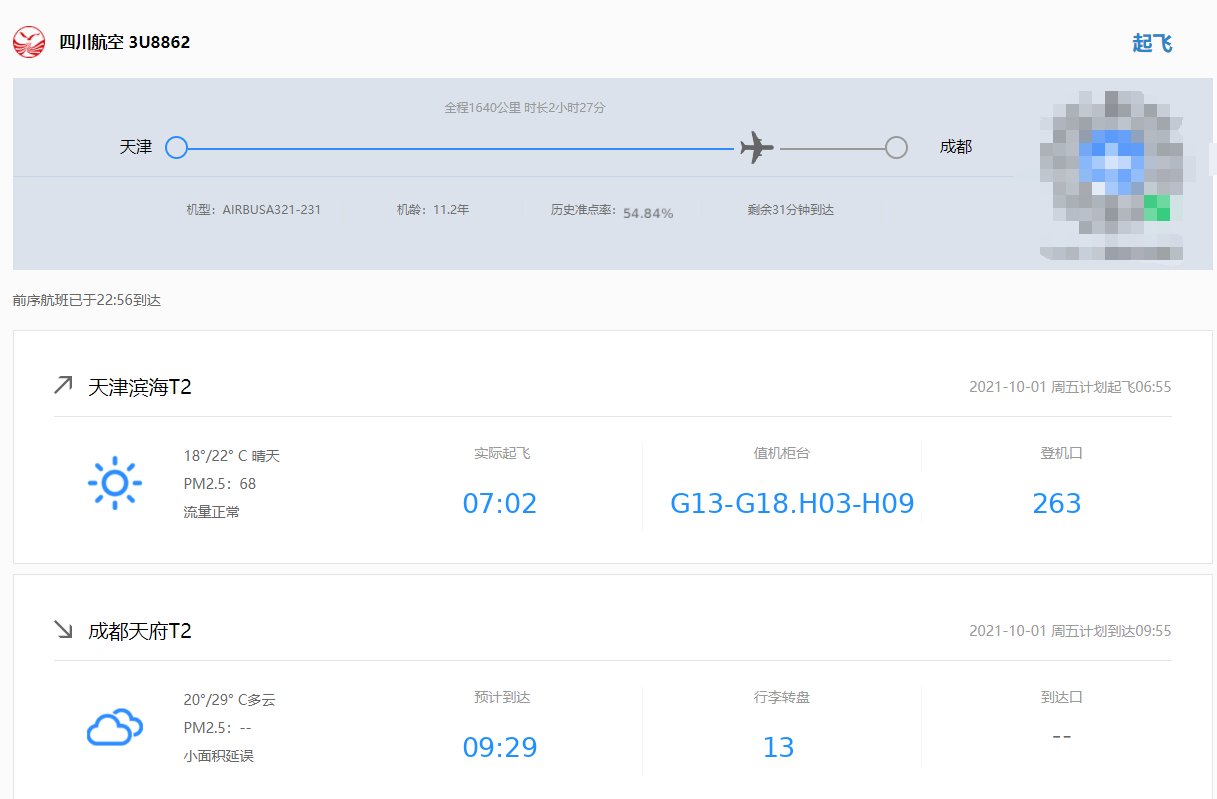Click the 流量正常 traffic status
This screenshot has width=1217, height=799.
point(211,512)
